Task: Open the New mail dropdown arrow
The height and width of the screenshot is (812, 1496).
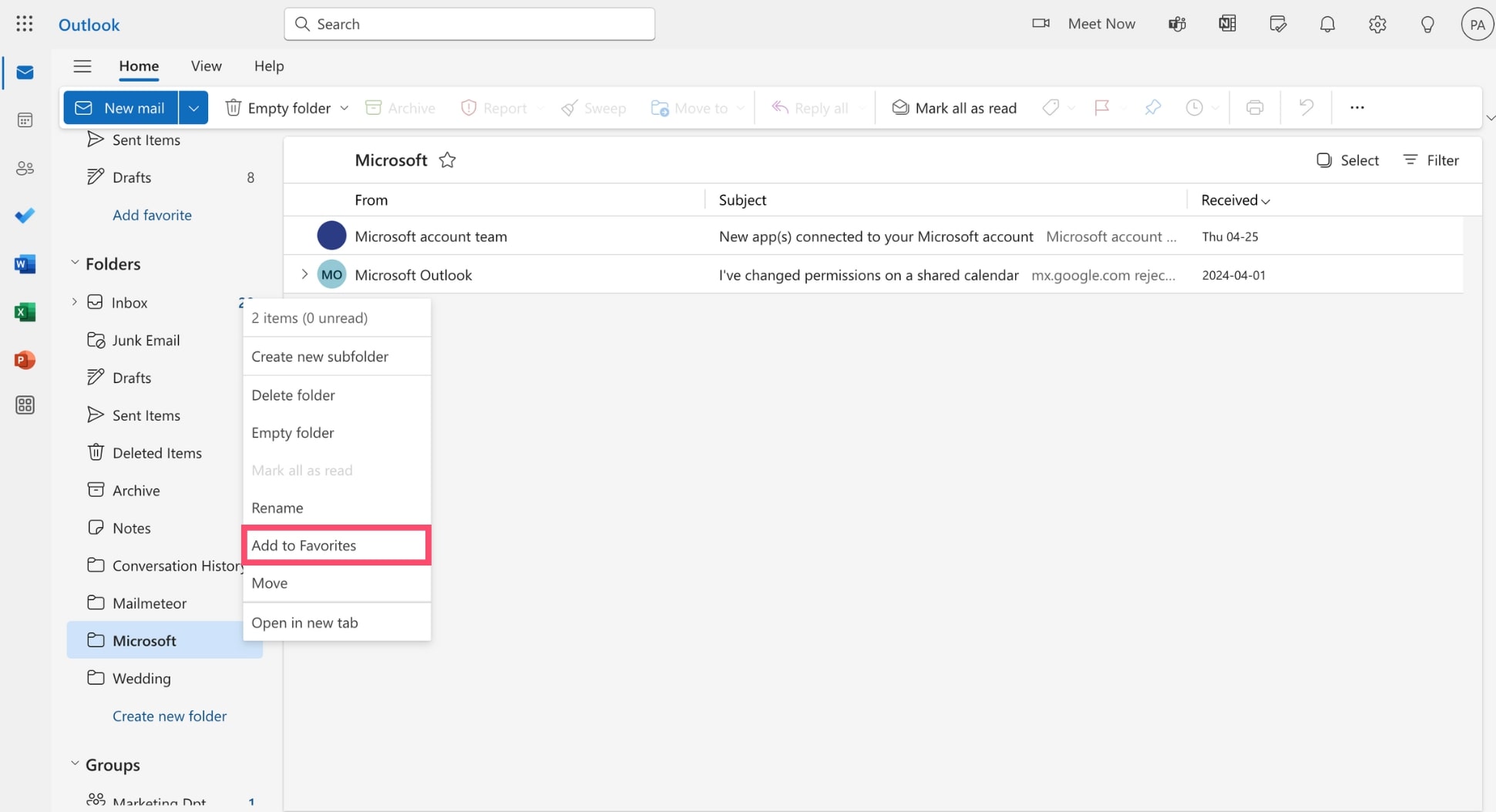Action: [193, 108]
